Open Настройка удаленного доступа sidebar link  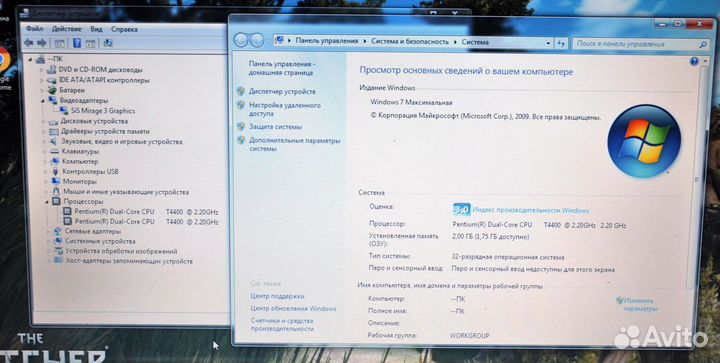(x=285, y=109)
